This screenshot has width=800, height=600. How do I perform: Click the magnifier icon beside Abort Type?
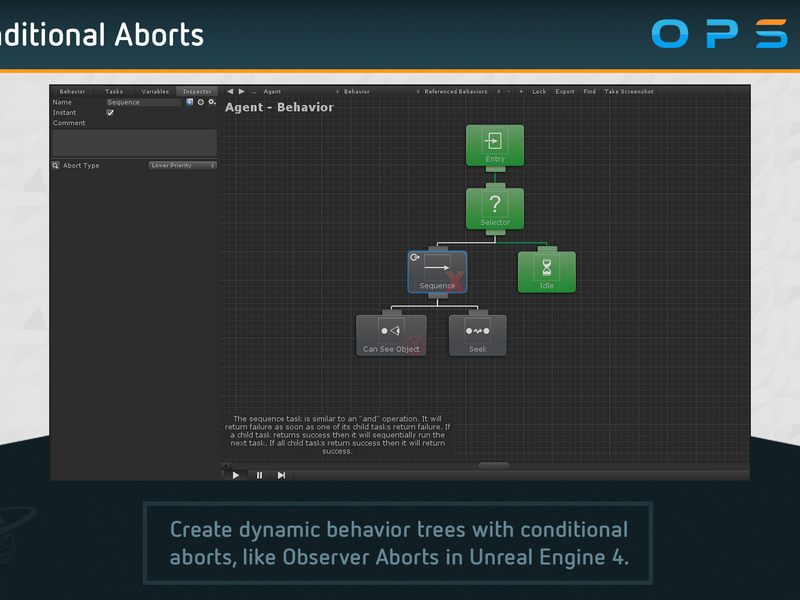click(56, 165)
